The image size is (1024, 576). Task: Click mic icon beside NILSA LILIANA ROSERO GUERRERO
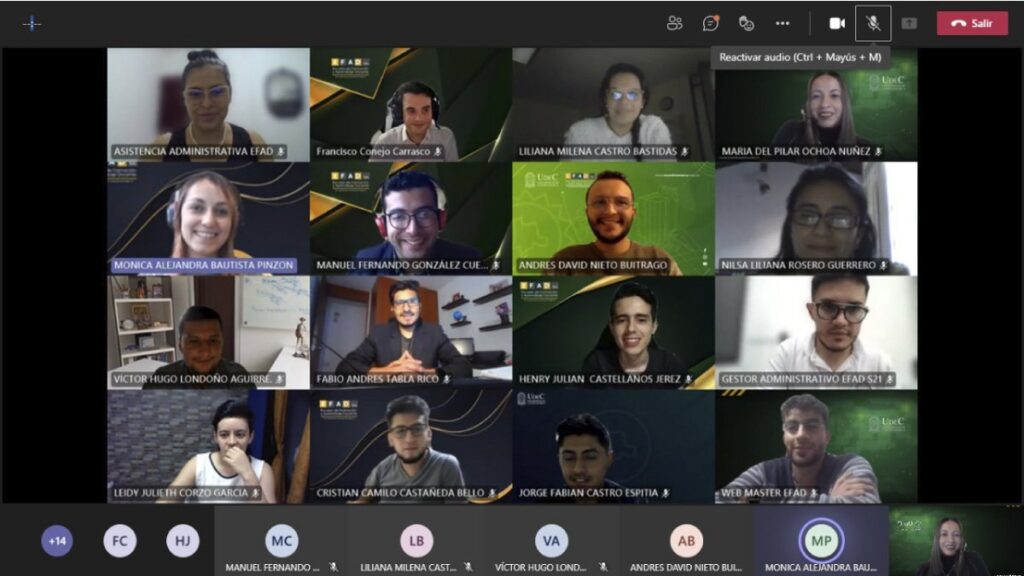(x=883, y=265)
